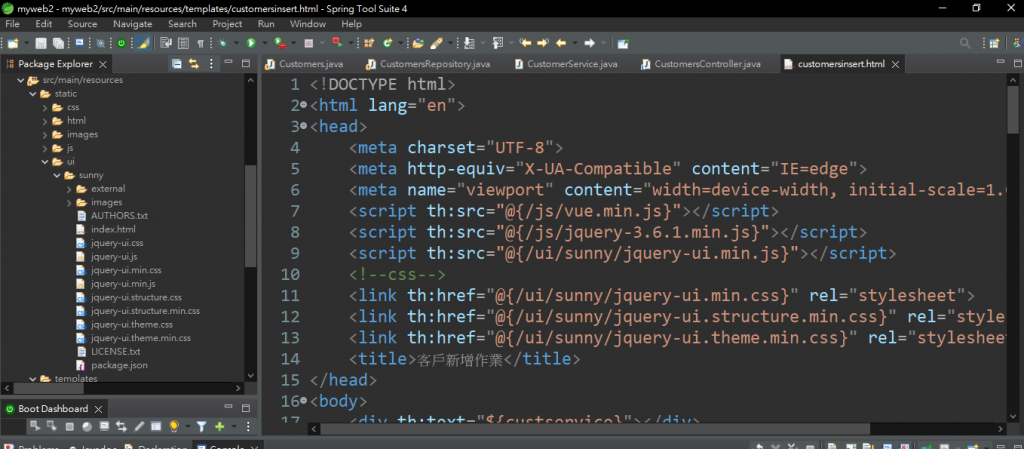Click the green Run button
1024x449 pixels.
click(x=251, y=43)
